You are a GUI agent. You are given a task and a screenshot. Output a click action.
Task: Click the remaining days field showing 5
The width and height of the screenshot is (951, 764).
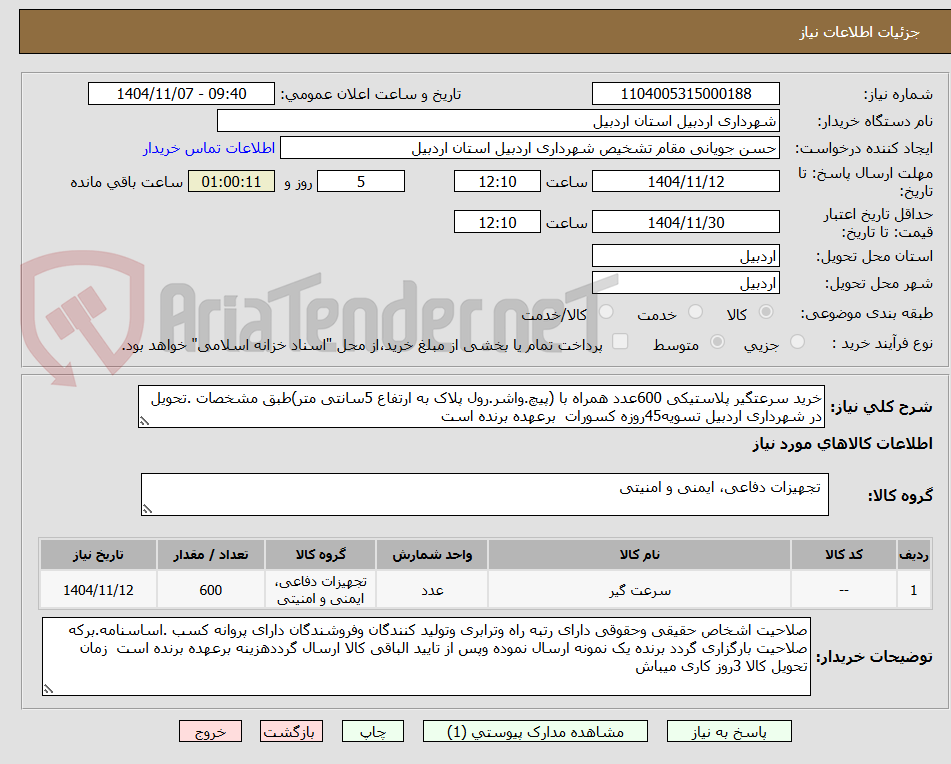point(361,181)
